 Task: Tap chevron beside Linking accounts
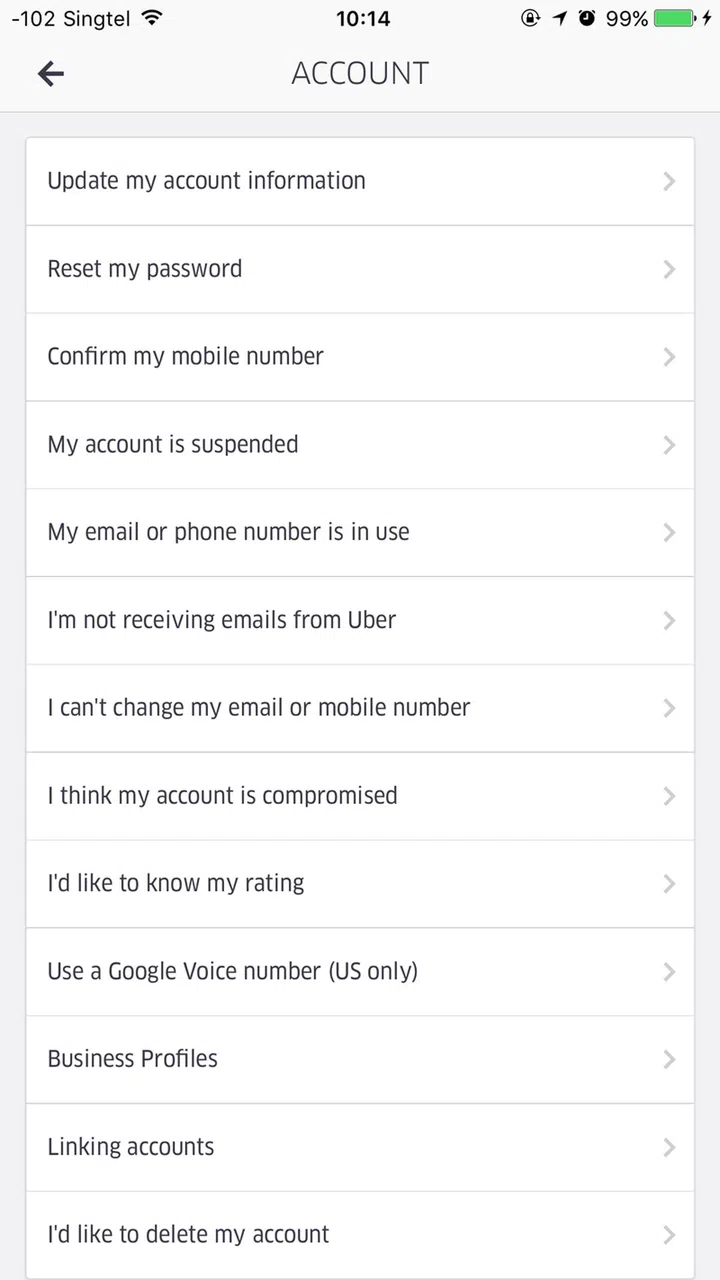coord(669,1147)
